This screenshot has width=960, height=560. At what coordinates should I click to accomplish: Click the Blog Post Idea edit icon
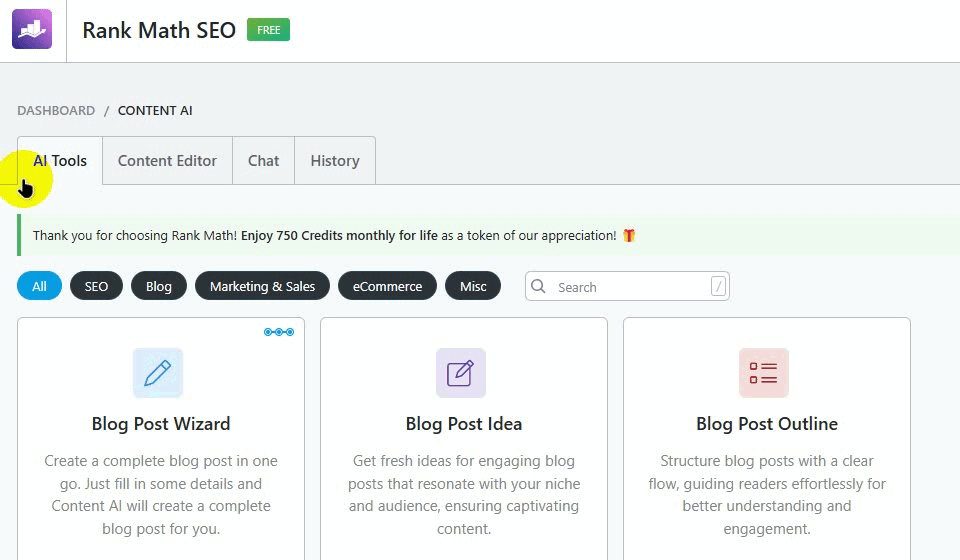click(460, 373)
